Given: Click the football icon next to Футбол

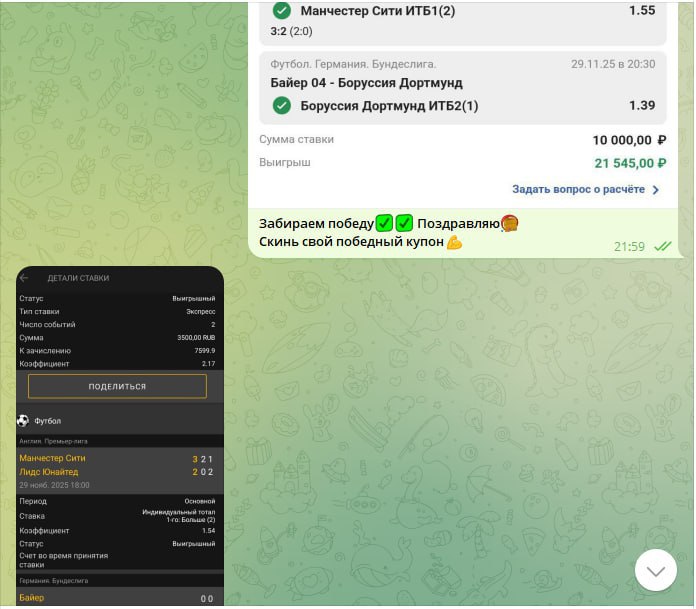Looking at the screenshot, I should (23, 421).
